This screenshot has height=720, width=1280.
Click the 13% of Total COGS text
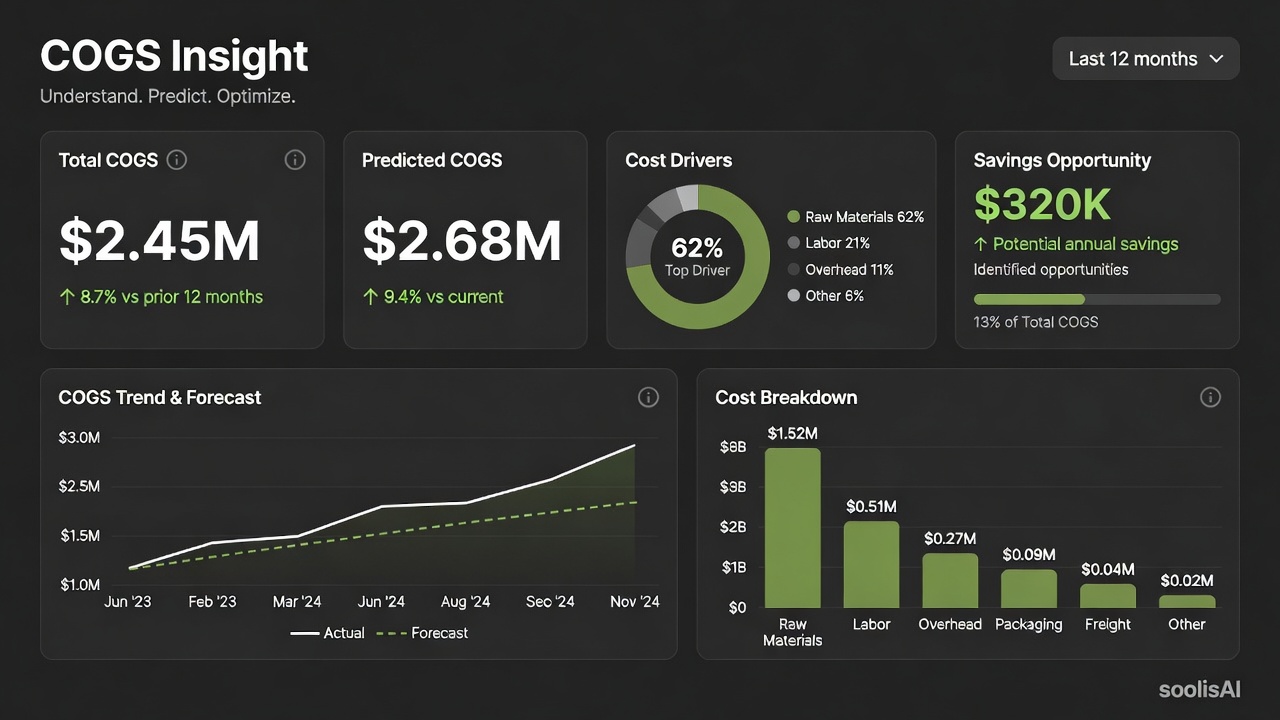coord(1036,322)
